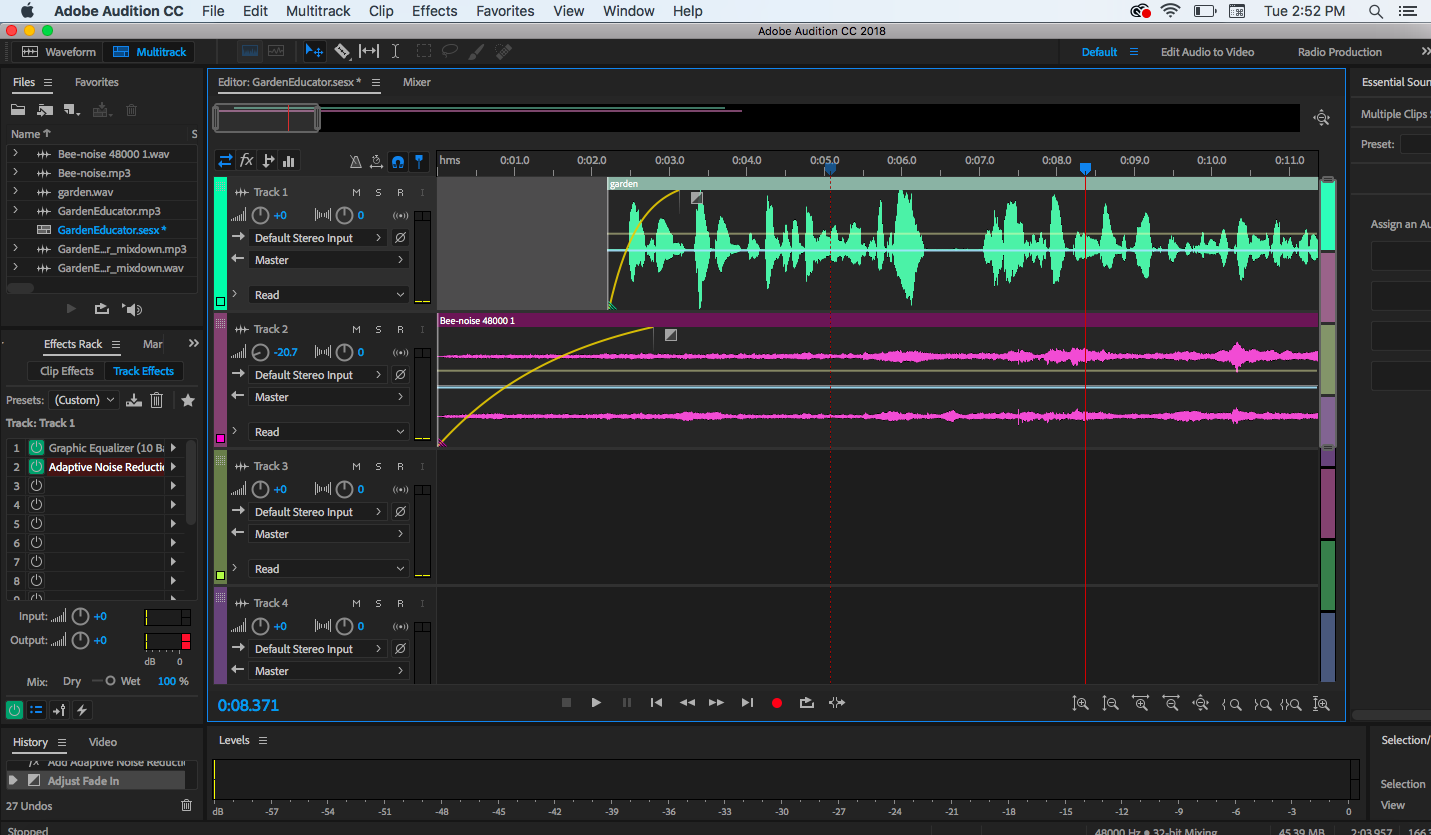The width and height of the screenshot is (1431, 835).
Task: Click the Adjust Fade In history entry
Action: (96, 781)
